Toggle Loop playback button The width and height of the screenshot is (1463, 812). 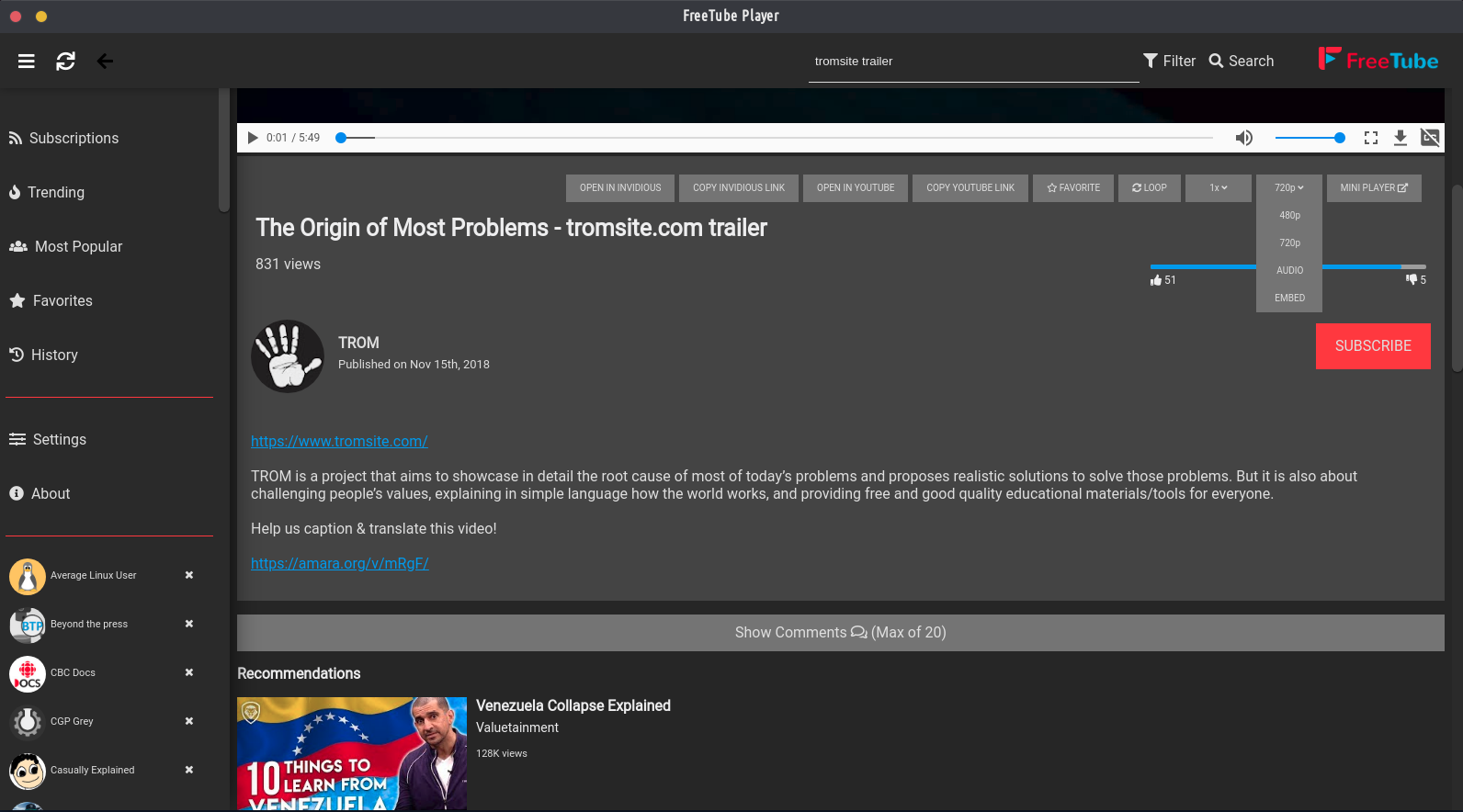1149,188
